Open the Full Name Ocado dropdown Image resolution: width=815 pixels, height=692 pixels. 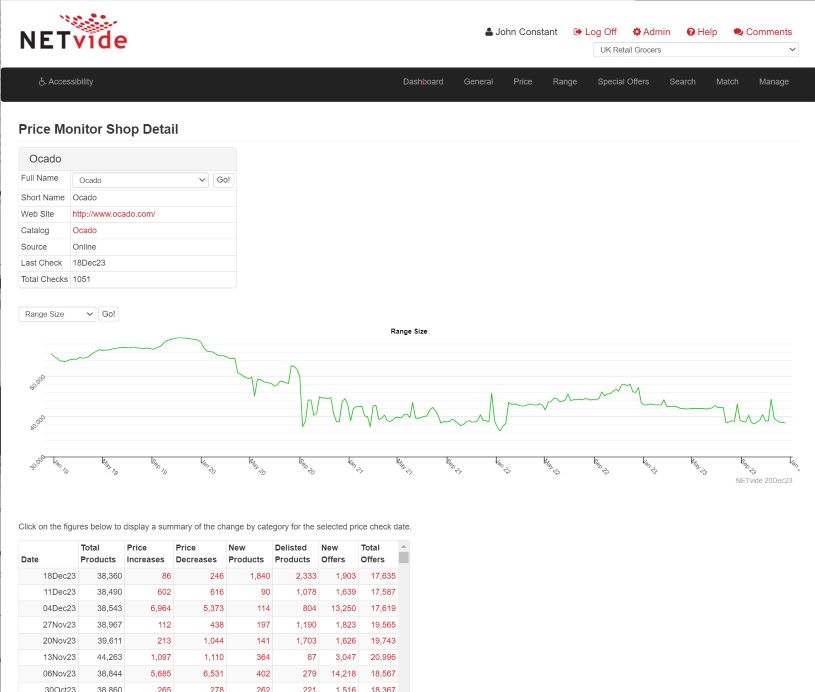click(x=140, y=180)
